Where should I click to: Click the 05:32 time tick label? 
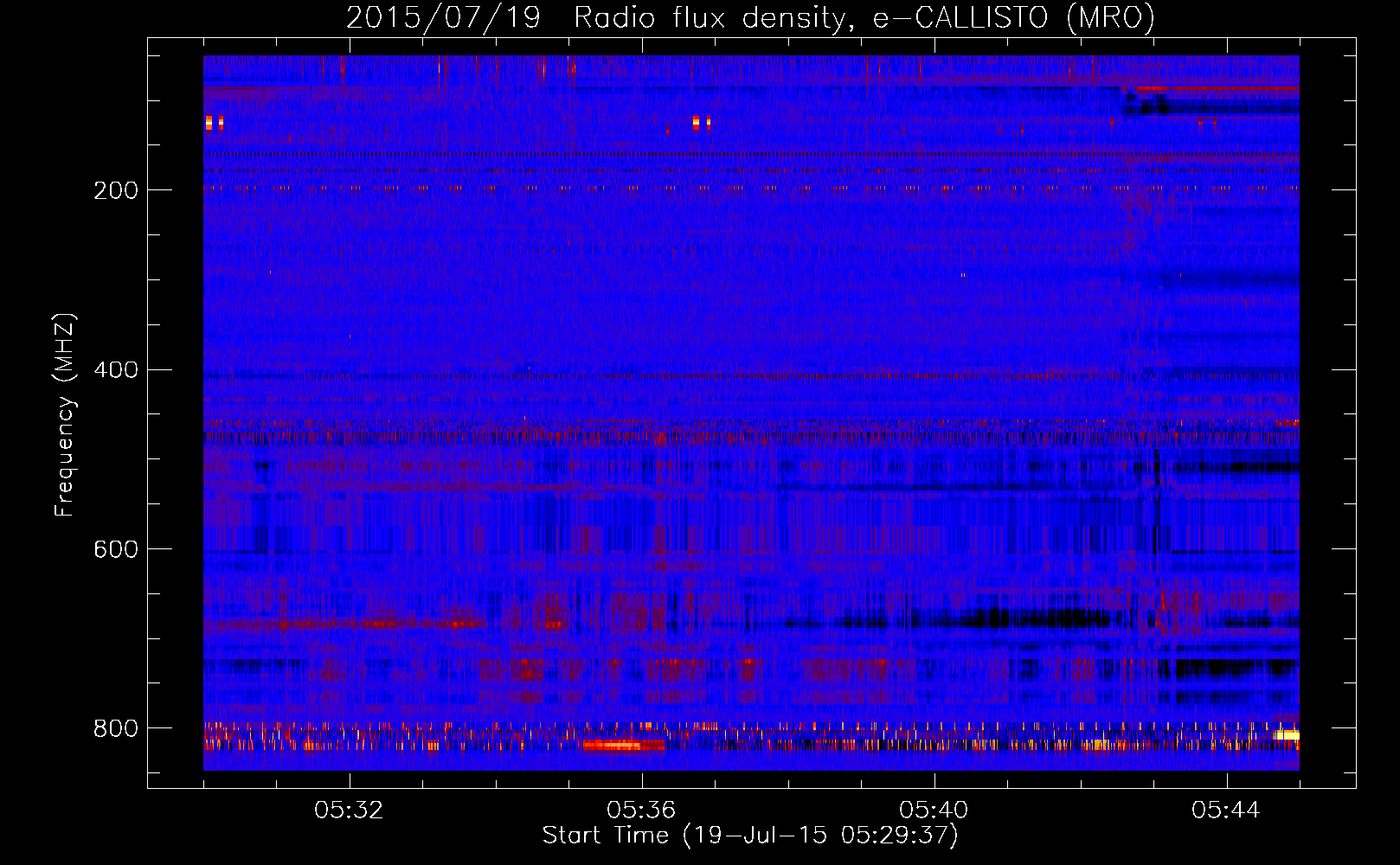[350, 811]
